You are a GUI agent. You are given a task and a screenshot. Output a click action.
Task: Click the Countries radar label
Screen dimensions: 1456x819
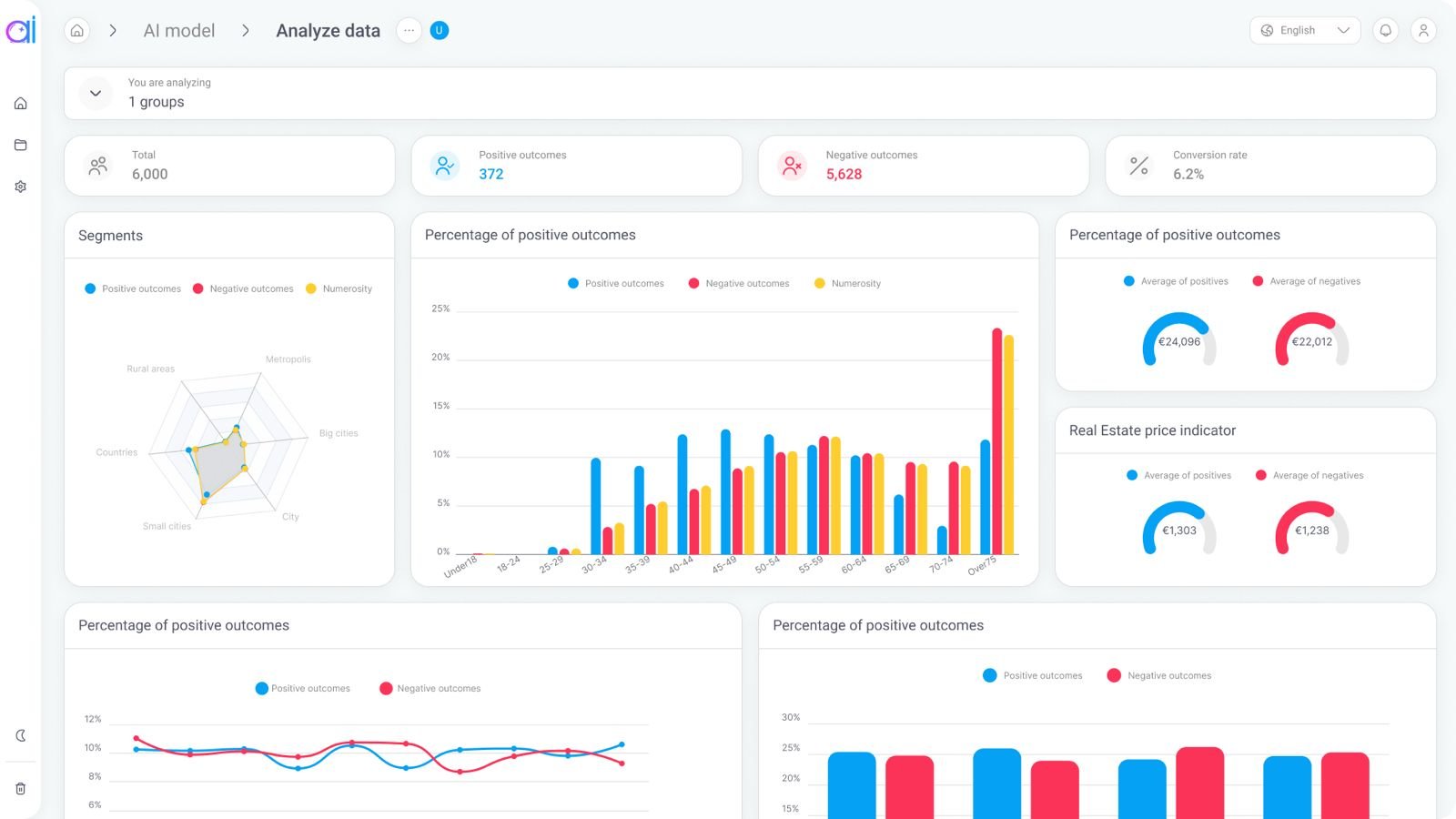pos(117,452)
